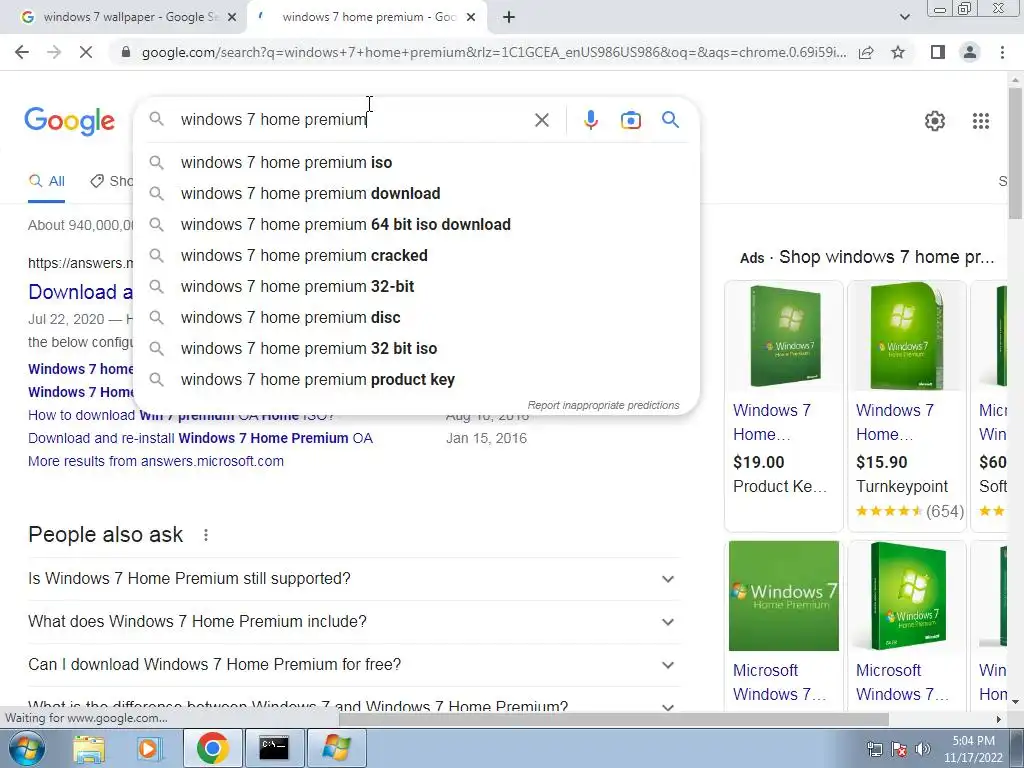Click the wide green Windows 7 Home Premium image

(784, 596)
